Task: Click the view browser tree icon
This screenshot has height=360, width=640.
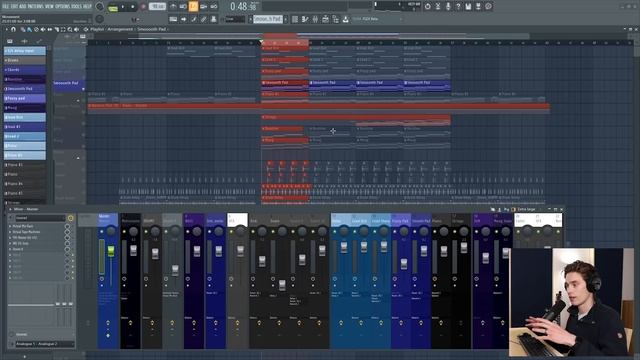Action: (x=336, y=19)
